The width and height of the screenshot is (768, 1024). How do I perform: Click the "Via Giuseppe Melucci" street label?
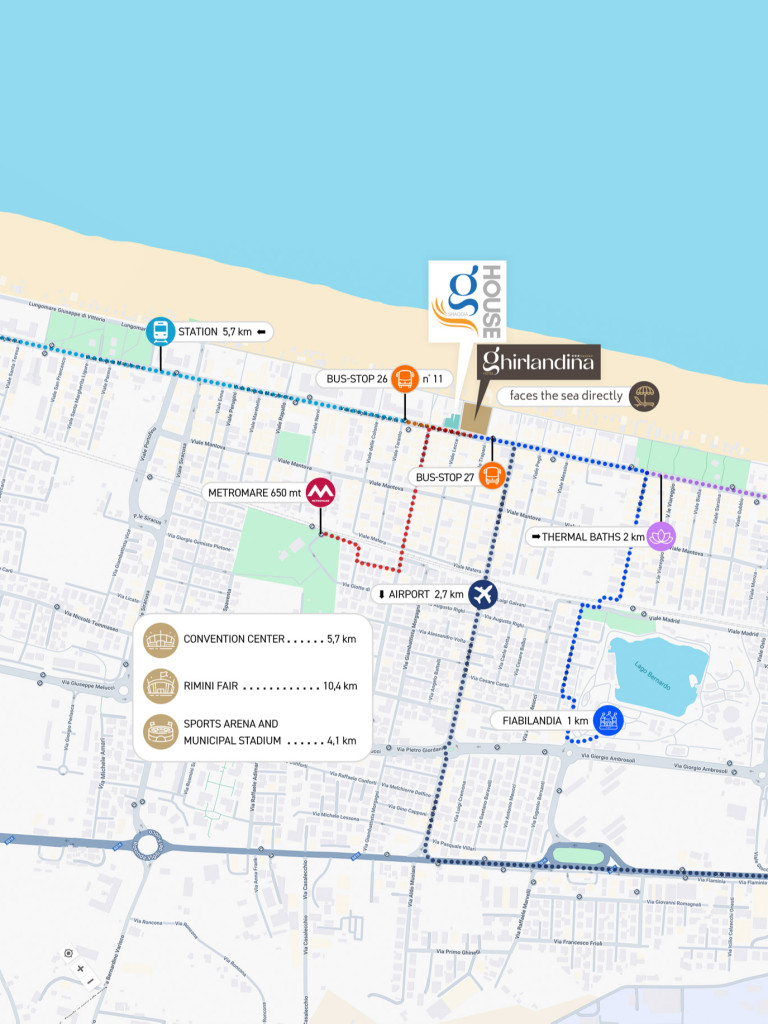coord(88,684)
